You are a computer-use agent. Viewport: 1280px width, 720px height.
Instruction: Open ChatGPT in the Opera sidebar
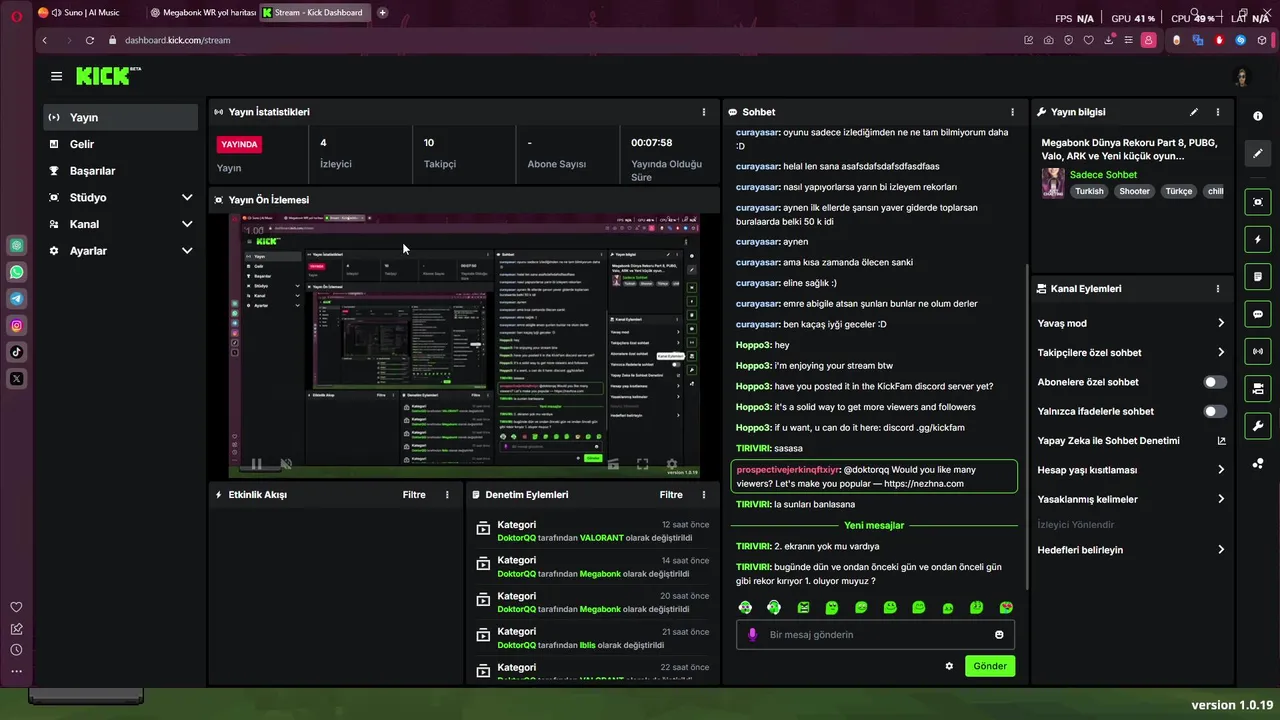[x=17, y=245]
